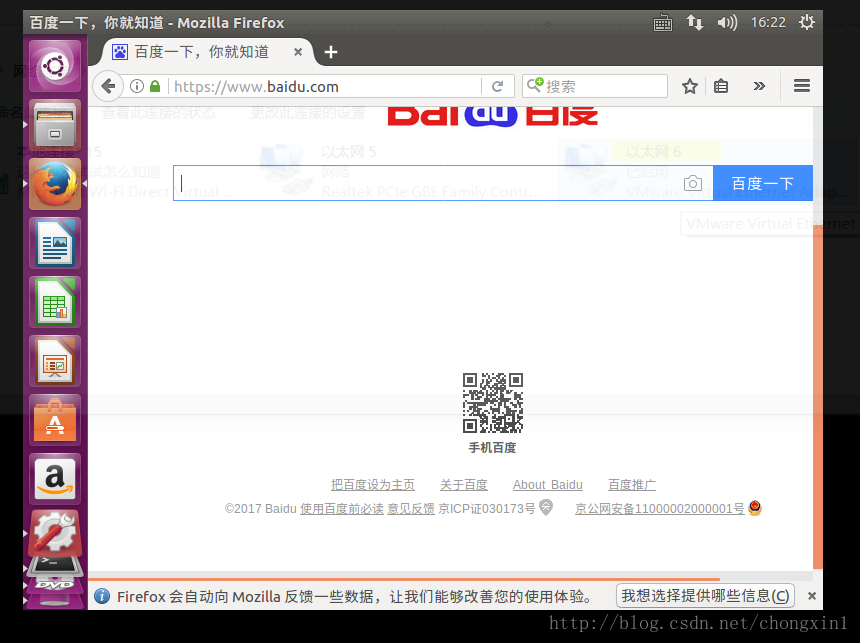Open the About Baidu link
This screenshot has width=860, height=643.
point(548,485)
